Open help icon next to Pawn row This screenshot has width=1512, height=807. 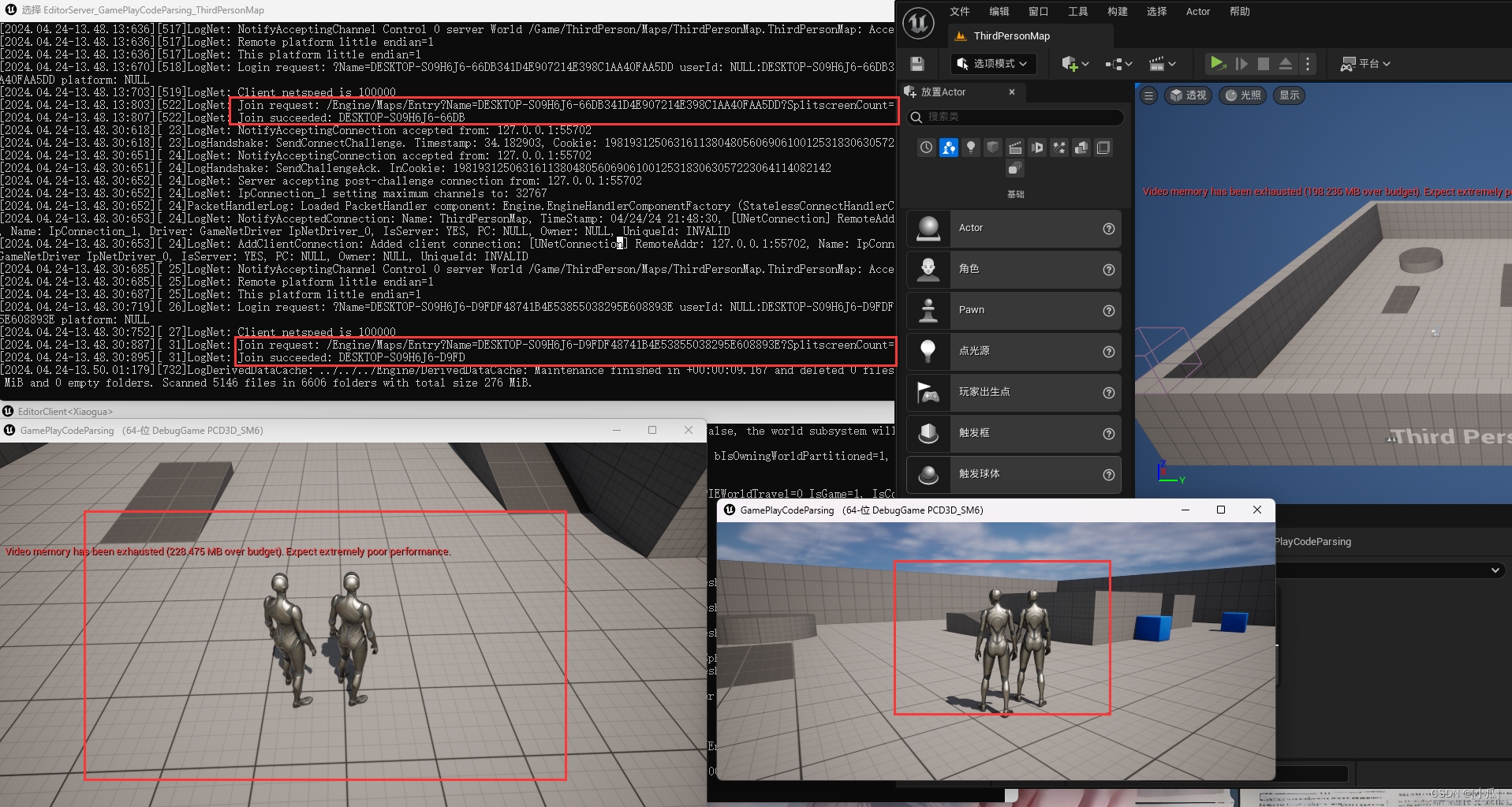click(x=1109, y=311)
